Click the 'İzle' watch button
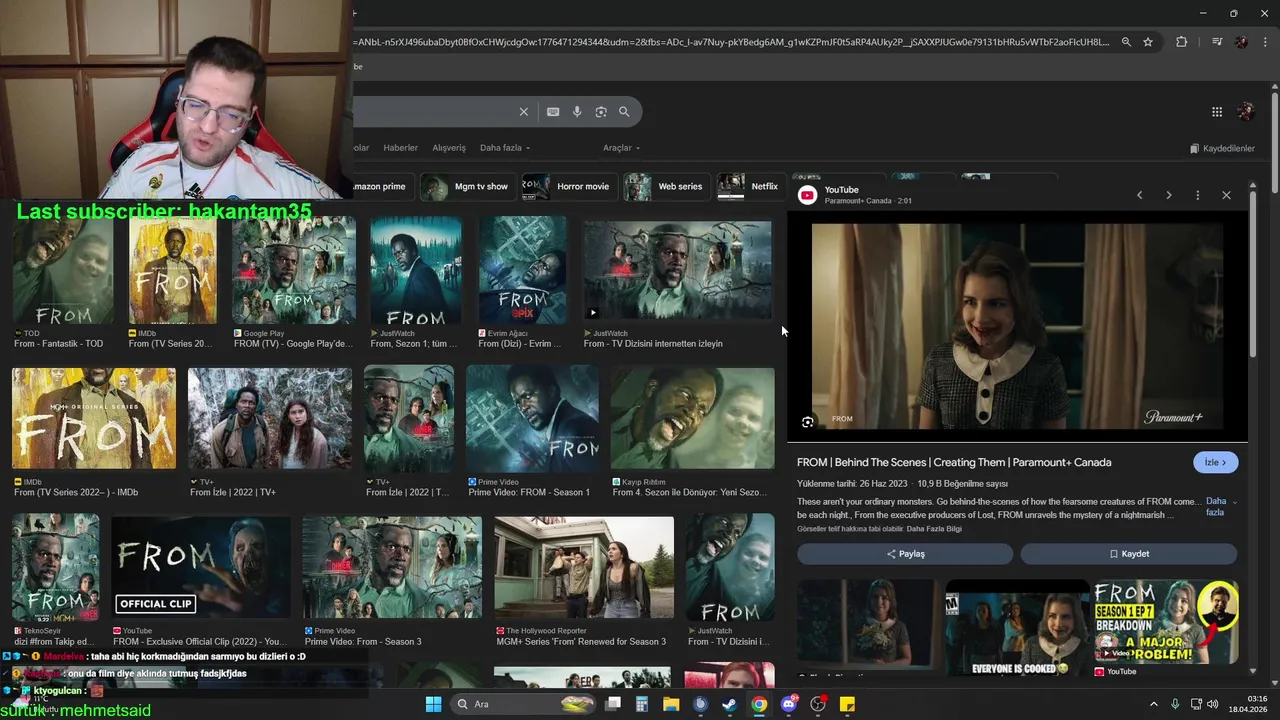Screen dimensions: 1280x720 (x=1216, y=462)
